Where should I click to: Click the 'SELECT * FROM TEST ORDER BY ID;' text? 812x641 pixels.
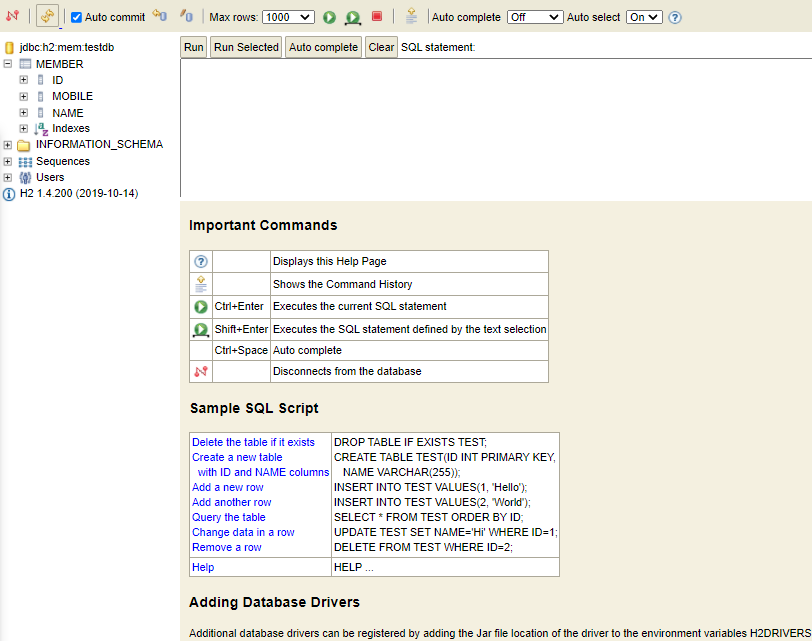[x=429, y=517]
